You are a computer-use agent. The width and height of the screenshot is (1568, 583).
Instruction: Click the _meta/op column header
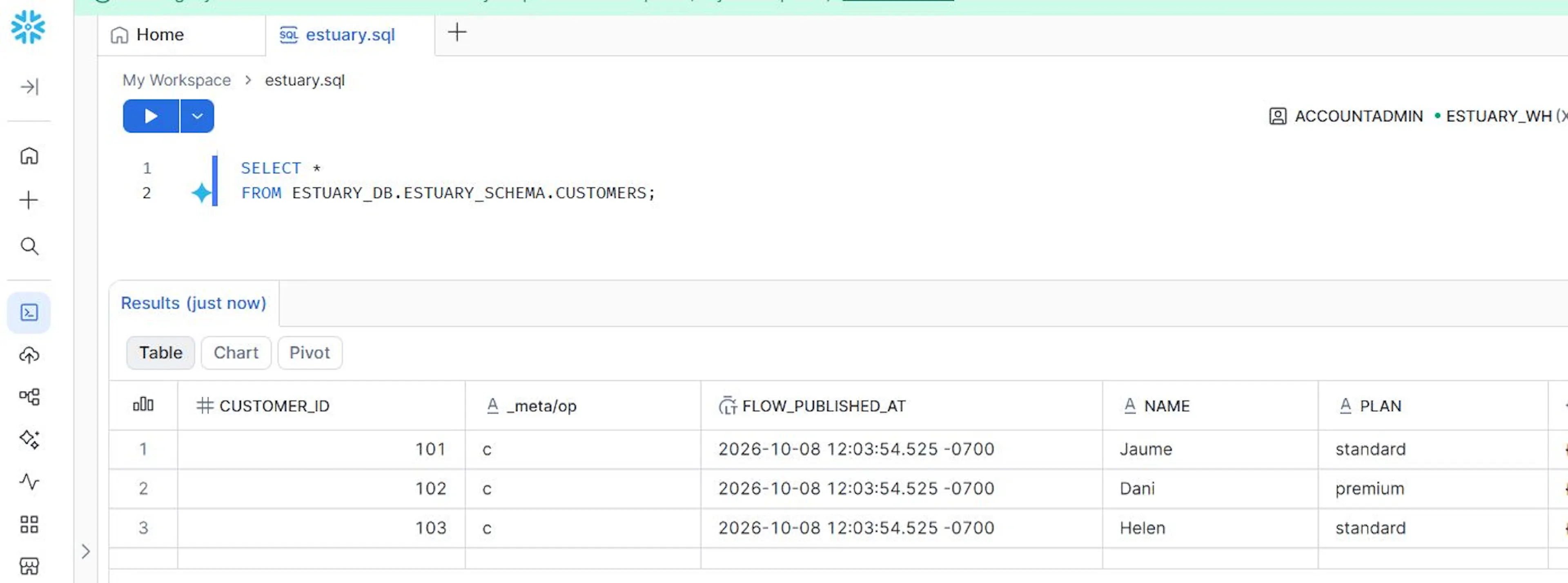coord(583,406)
